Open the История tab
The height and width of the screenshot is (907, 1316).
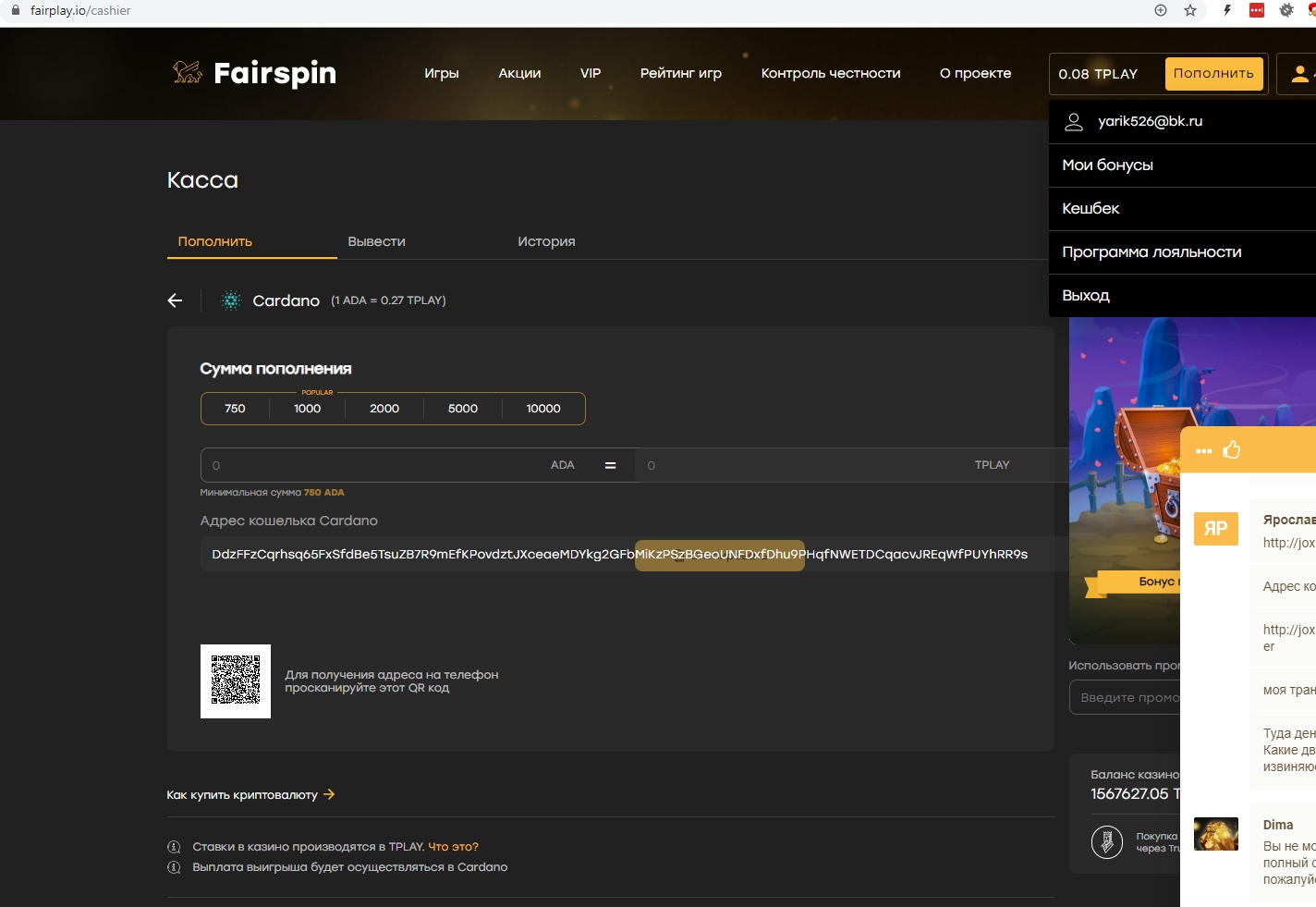(546, 241)
